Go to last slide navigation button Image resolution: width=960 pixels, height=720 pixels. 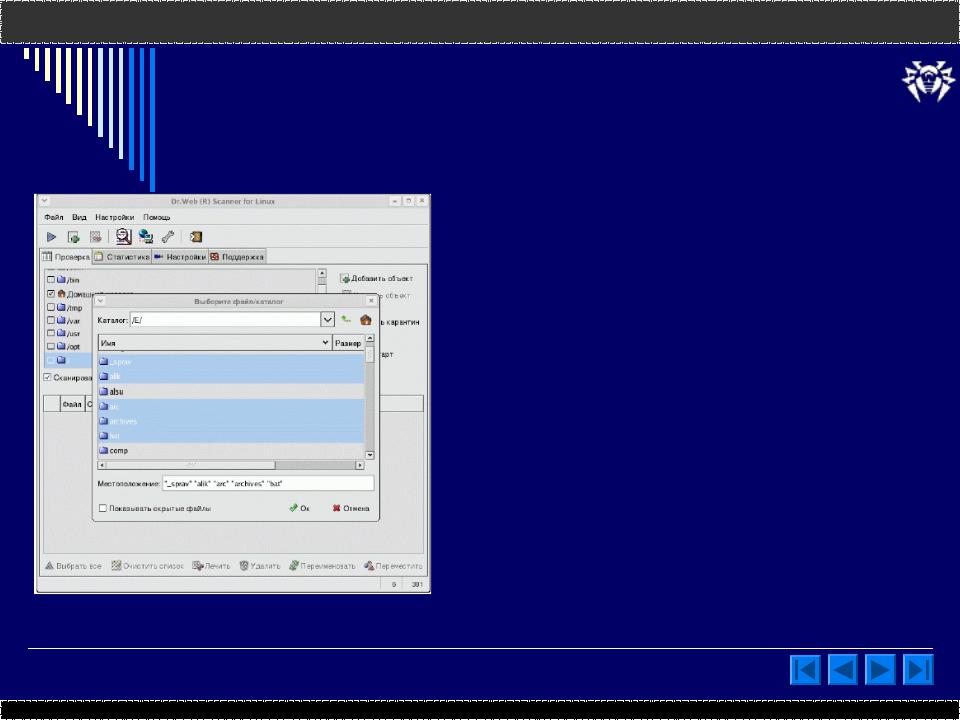[918, 669]
